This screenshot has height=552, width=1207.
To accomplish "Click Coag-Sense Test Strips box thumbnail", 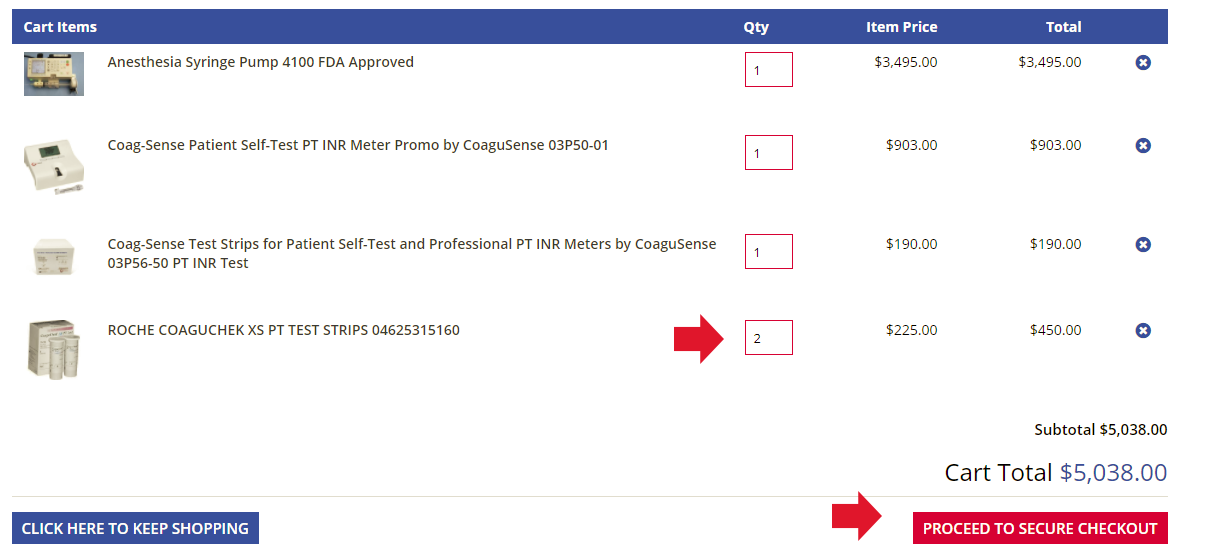I will [54, 255].
